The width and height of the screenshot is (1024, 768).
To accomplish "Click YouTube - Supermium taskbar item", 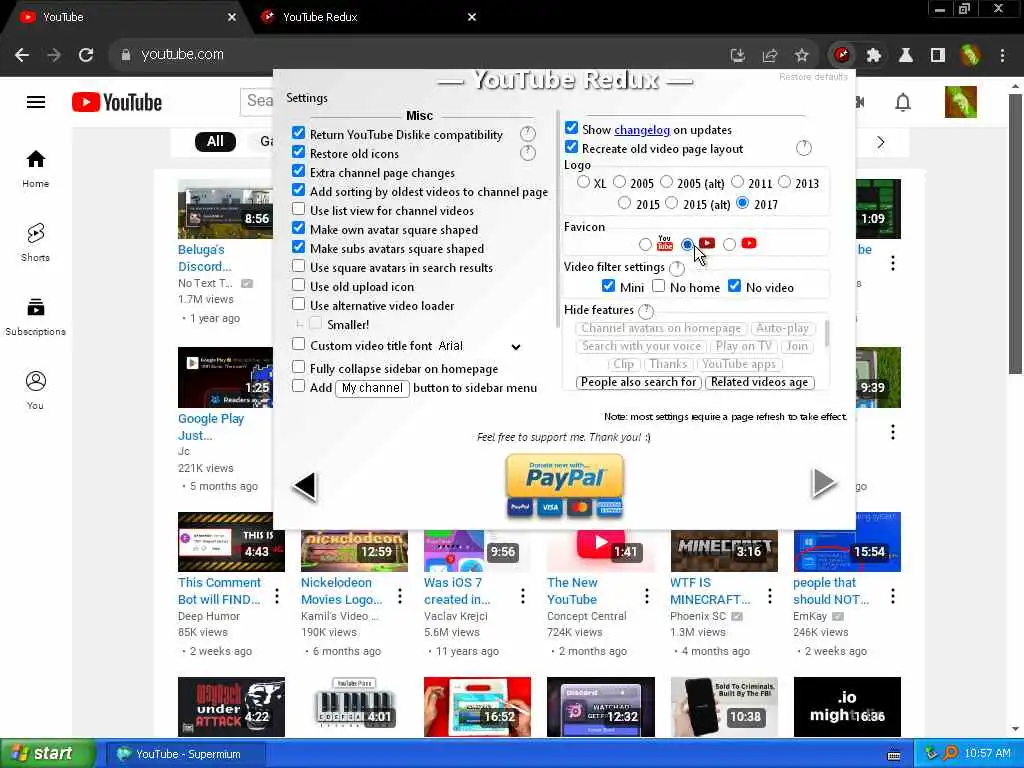I will tap(185, 754).
